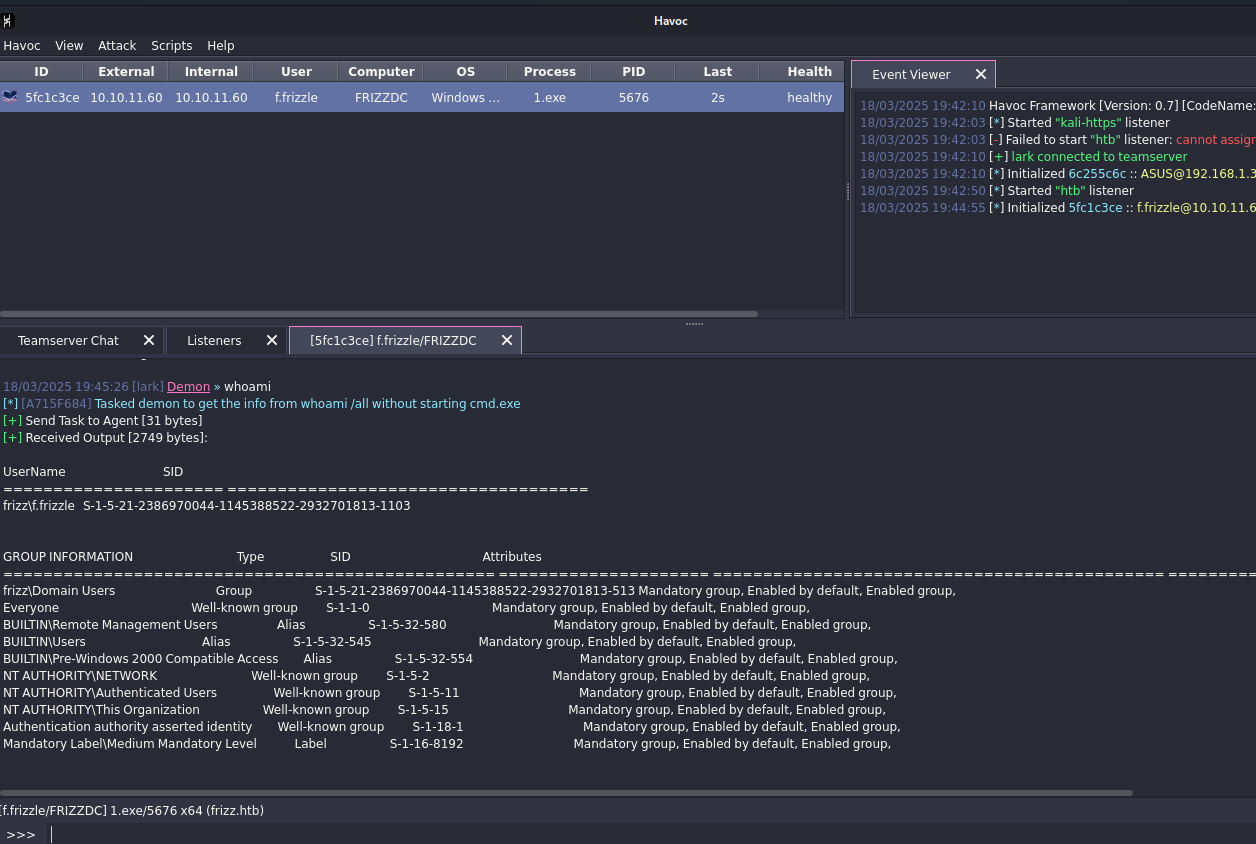The width and height of the screenshot is (1256, 844).
Task: Open the View menu
Action: (x=69, y=45)
